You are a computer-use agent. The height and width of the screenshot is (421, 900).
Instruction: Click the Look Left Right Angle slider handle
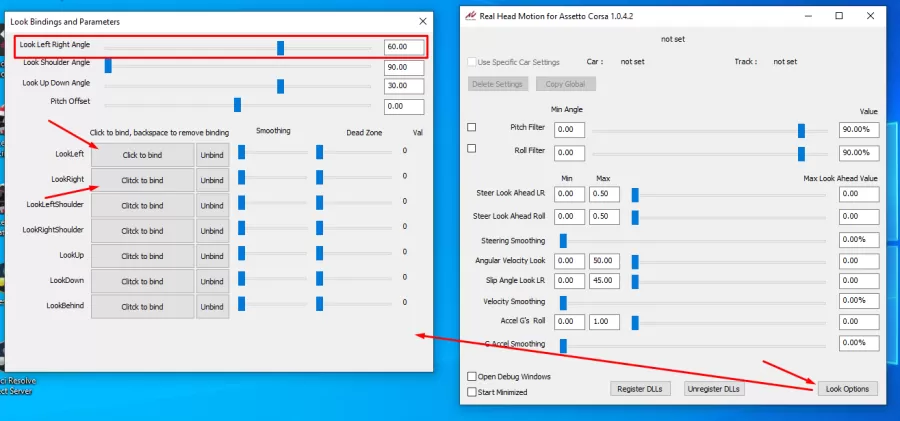[x=280, y=48]
